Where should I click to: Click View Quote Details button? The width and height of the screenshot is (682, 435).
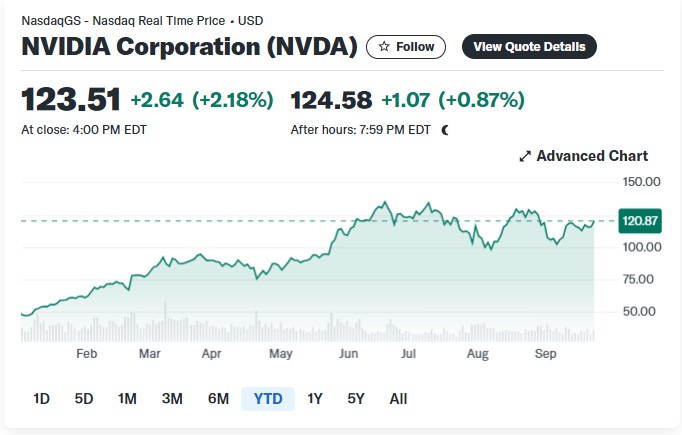coord(529,47)
